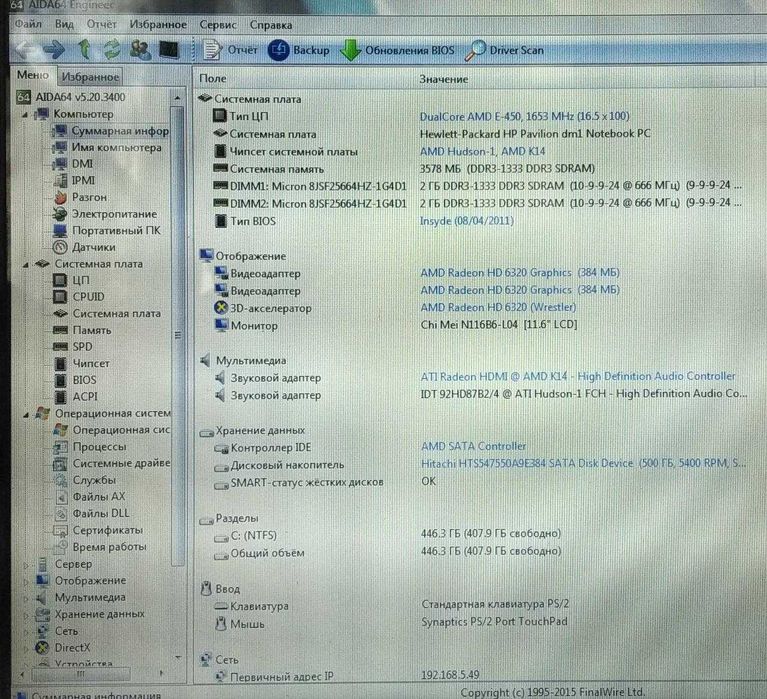Expand the Отображение tree node
767x699 pixels.
26,582
